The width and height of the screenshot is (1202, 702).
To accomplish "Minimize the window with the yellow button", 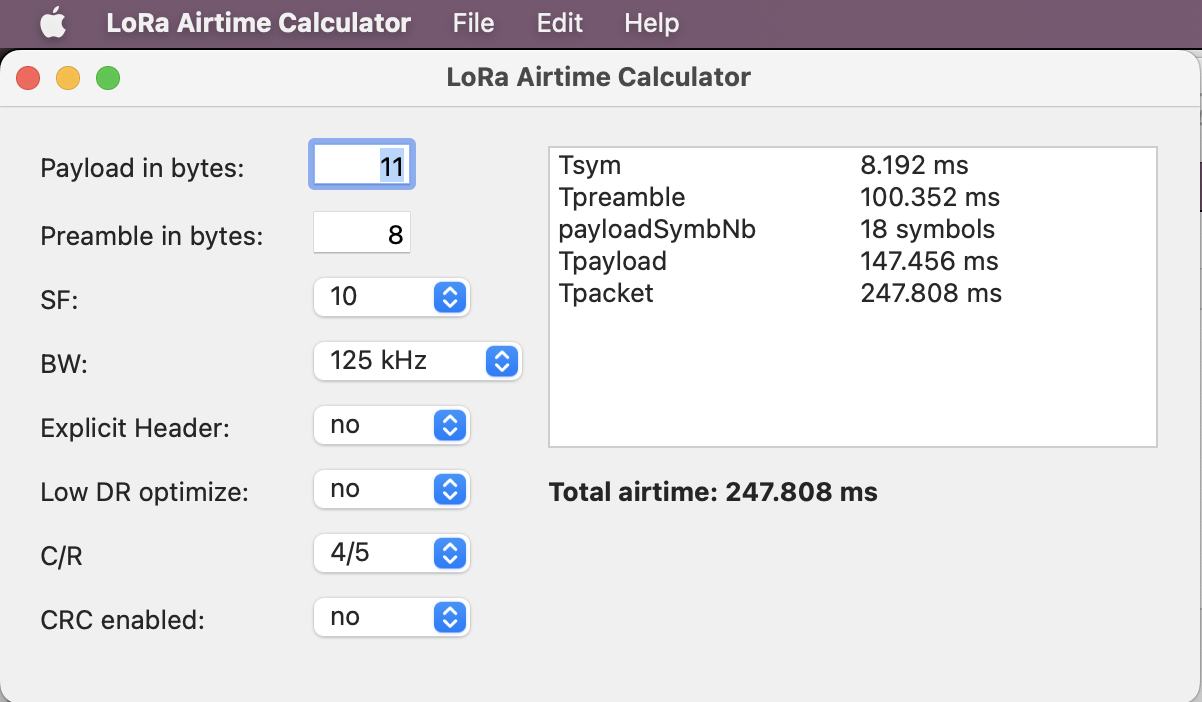I will [x=67, y=78].
